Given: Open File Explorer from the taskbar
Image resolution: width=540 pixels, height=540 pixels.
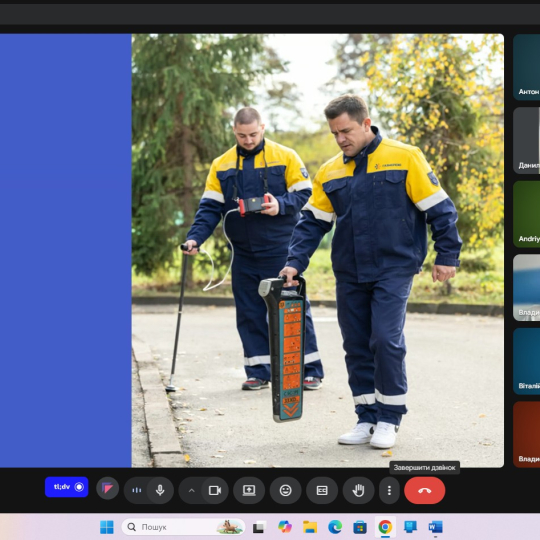Looking at the screenshot, I should coord(310,527).
